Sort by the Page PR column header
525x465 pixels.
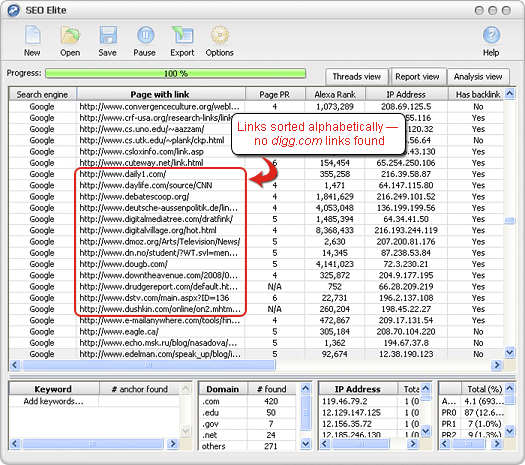(x=275, y=94)
